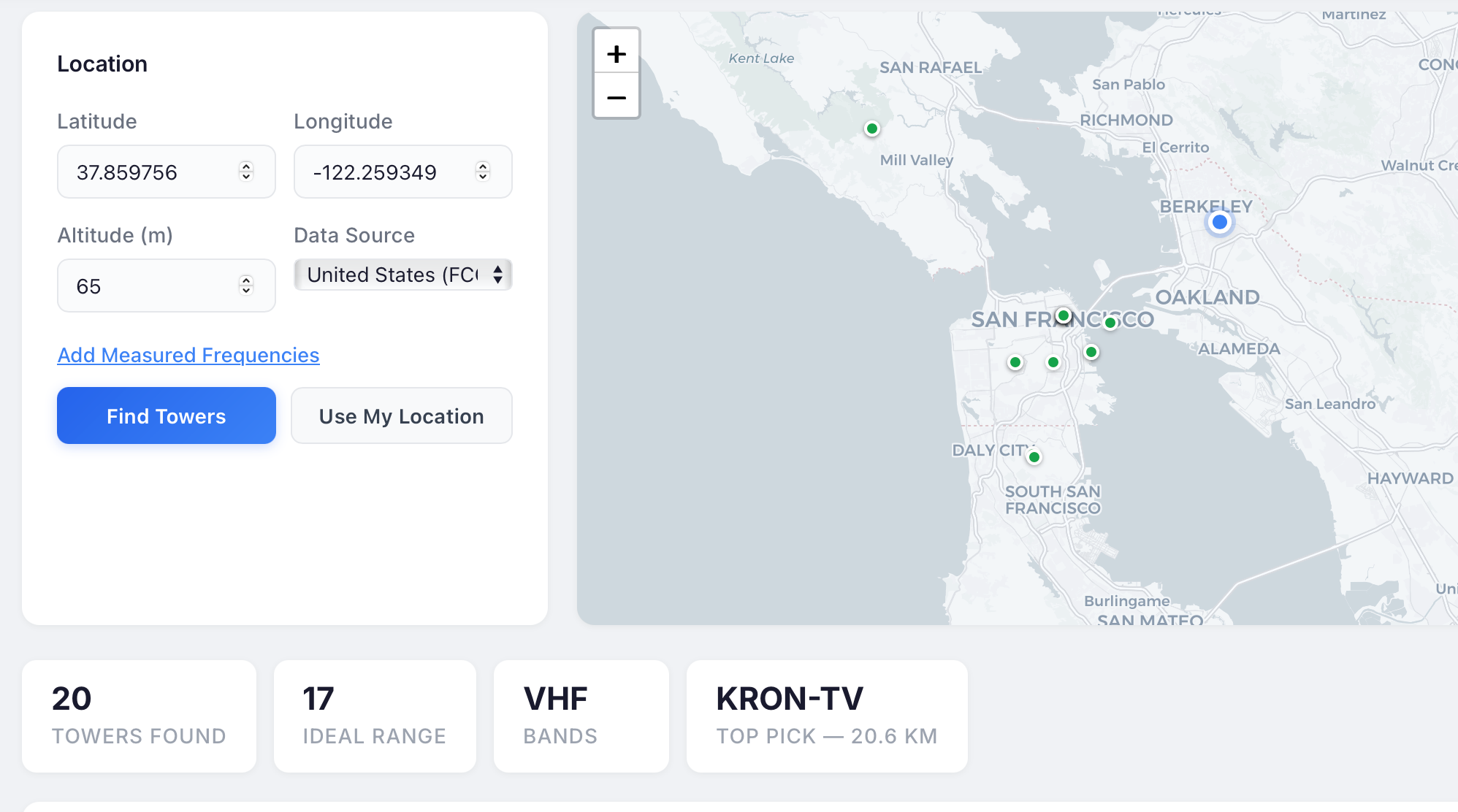Viewport: 1458px width, 812px height.
Task: Click the westernmost tower marker in San Francisco
Action: point(1015,362)
